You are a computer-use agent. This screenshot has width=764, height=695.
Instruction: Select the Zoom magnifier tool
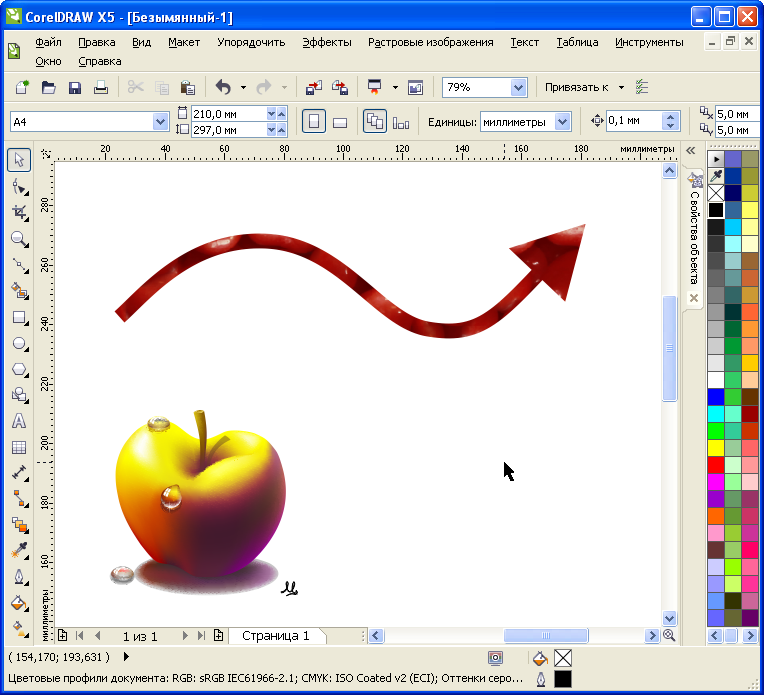[19, 239]
